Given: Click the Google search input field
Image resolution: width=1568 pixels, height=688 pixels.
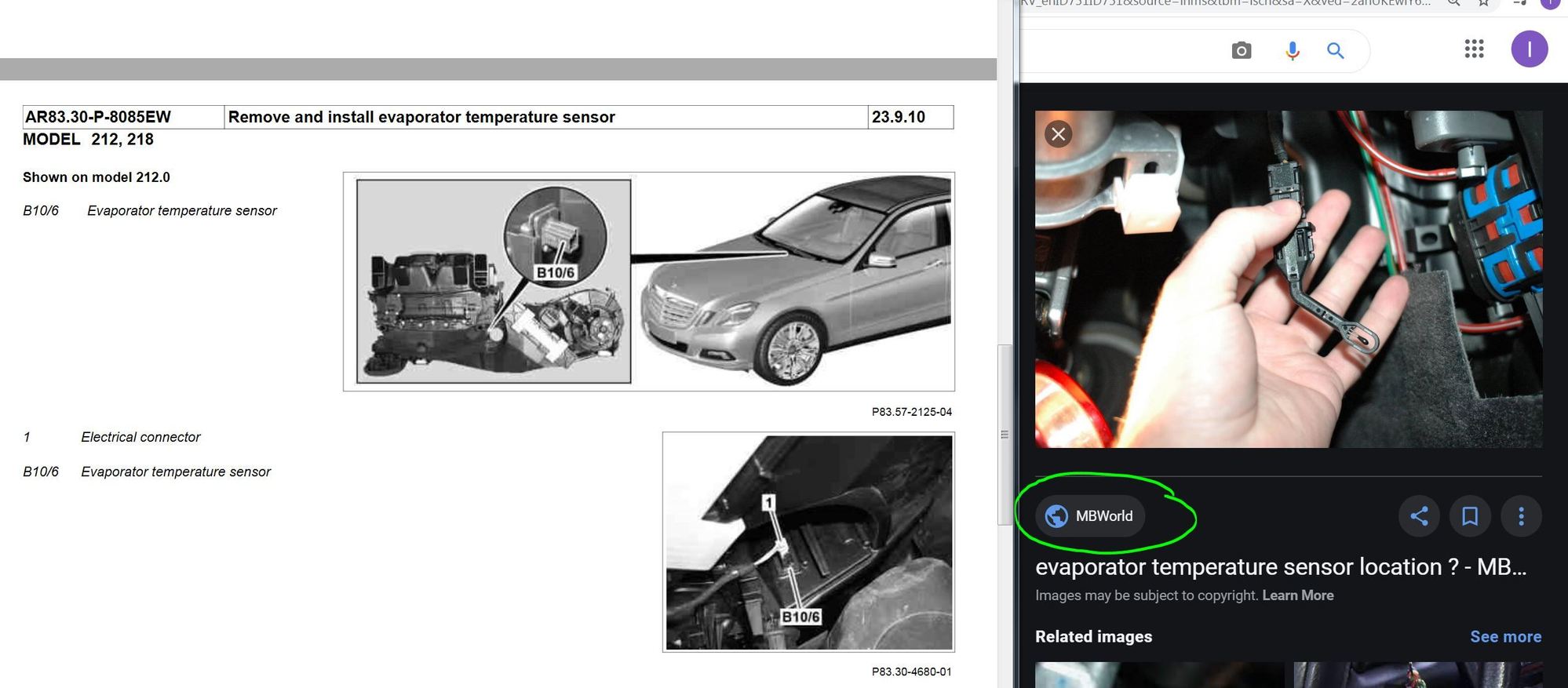Looking at the screenshot, I should [x=1122, y=51].
